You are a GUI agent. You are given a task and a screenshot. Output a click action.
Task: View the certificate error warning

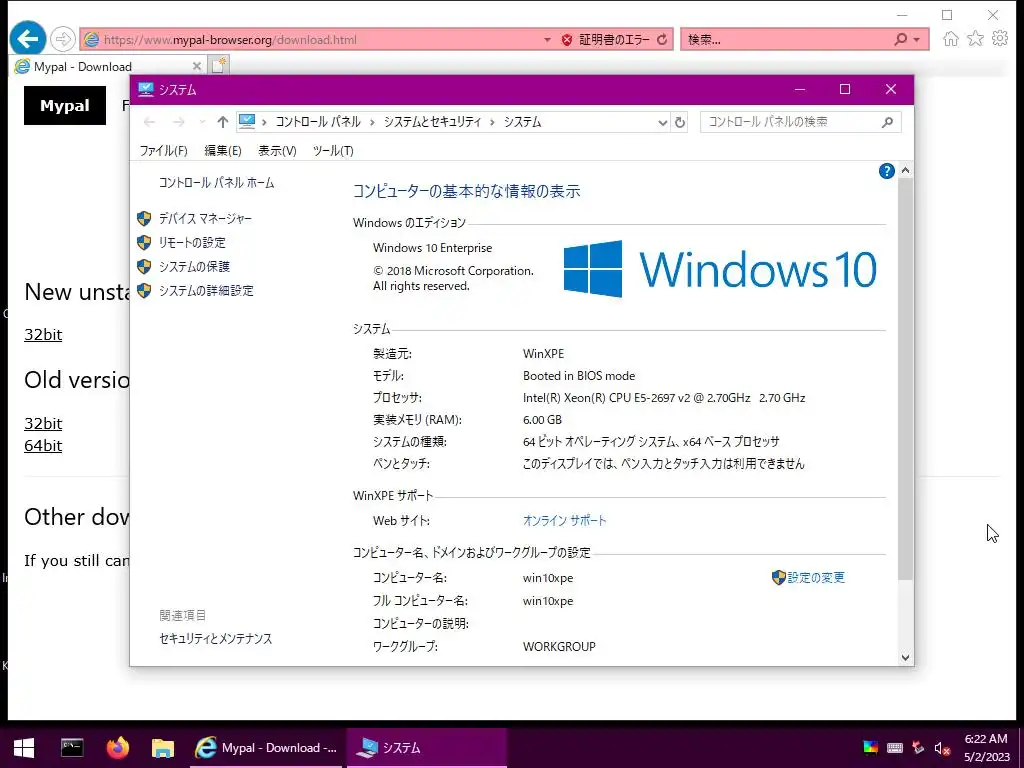click(605, 39)
